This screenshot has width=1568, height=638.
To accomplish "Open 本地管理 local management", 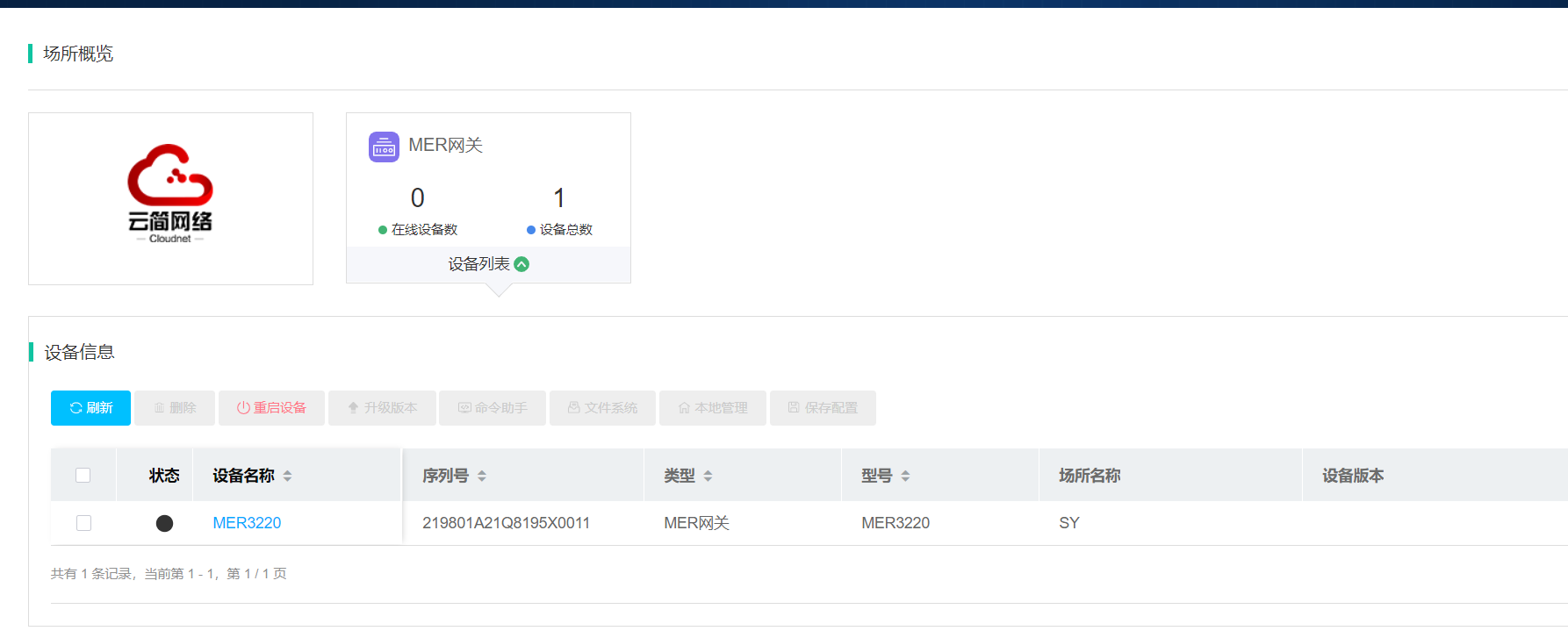I will (713, 408).
